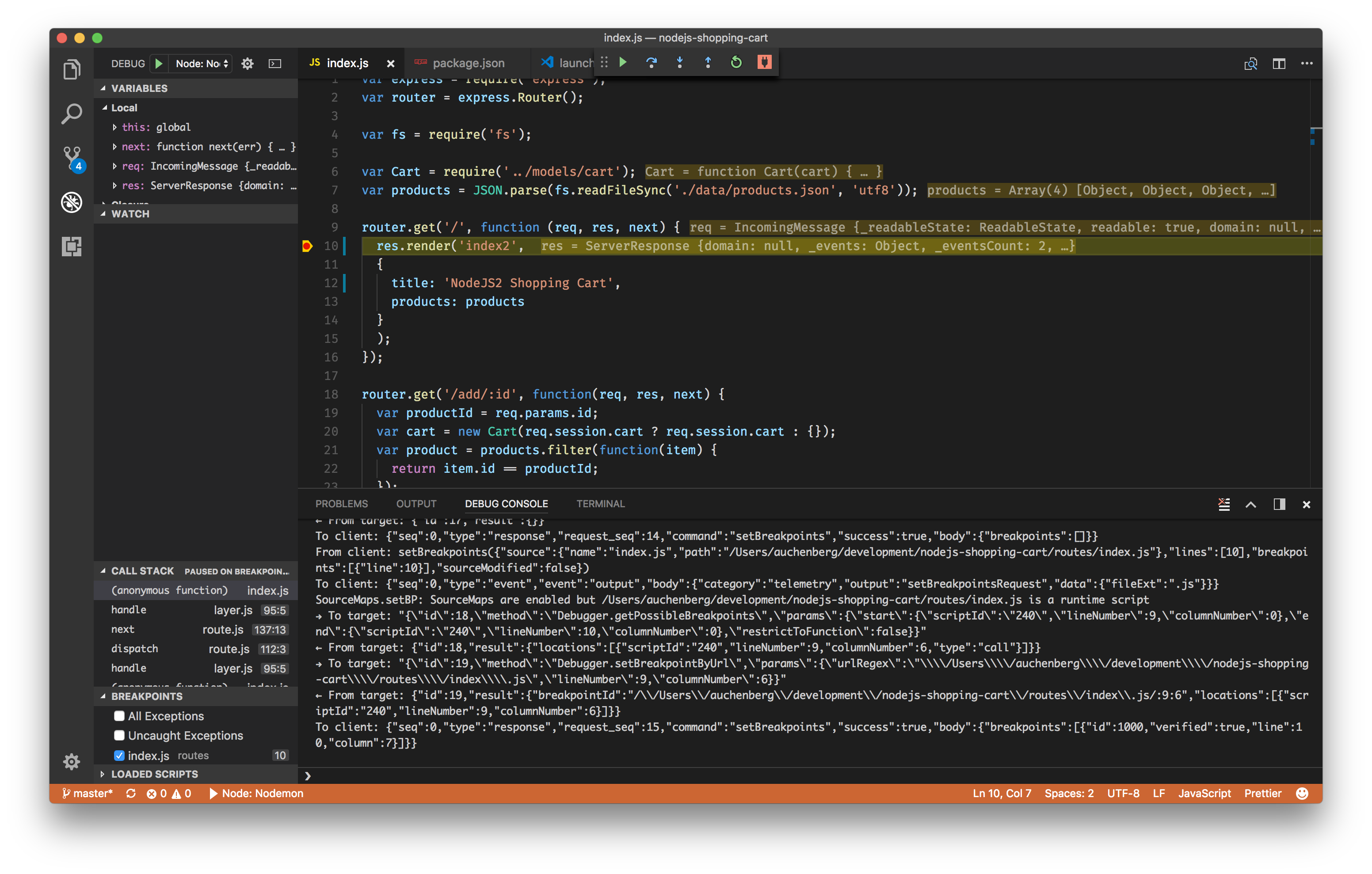The width and height of the screenshot is (1372, 874).
Task: Expand the next function variable
Action: click(195, 146)
